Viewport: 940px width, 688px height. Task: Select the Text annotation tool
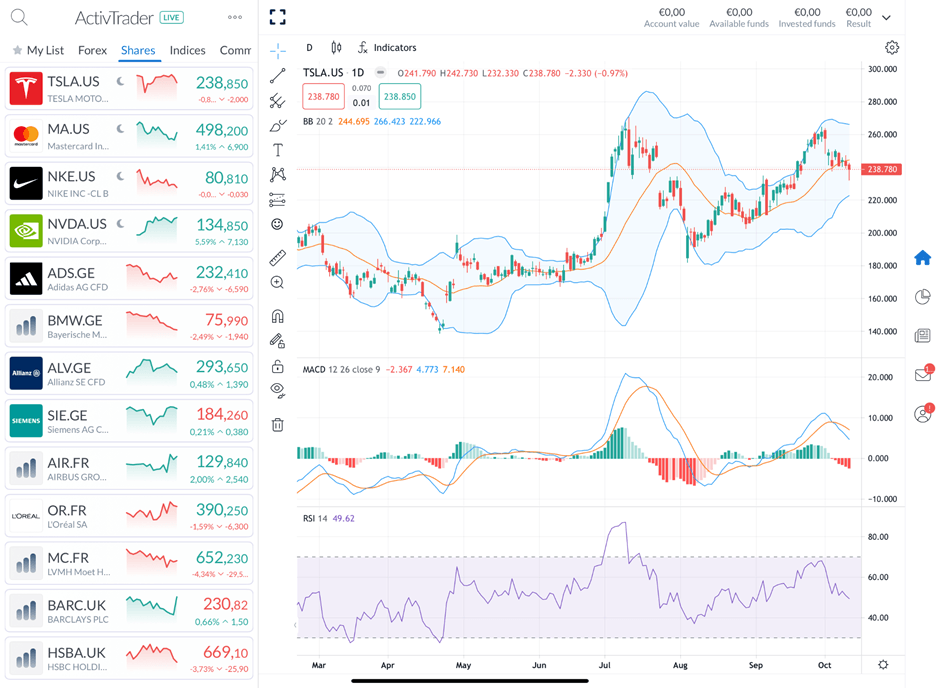pyautogui.click(x=278, y=150)
